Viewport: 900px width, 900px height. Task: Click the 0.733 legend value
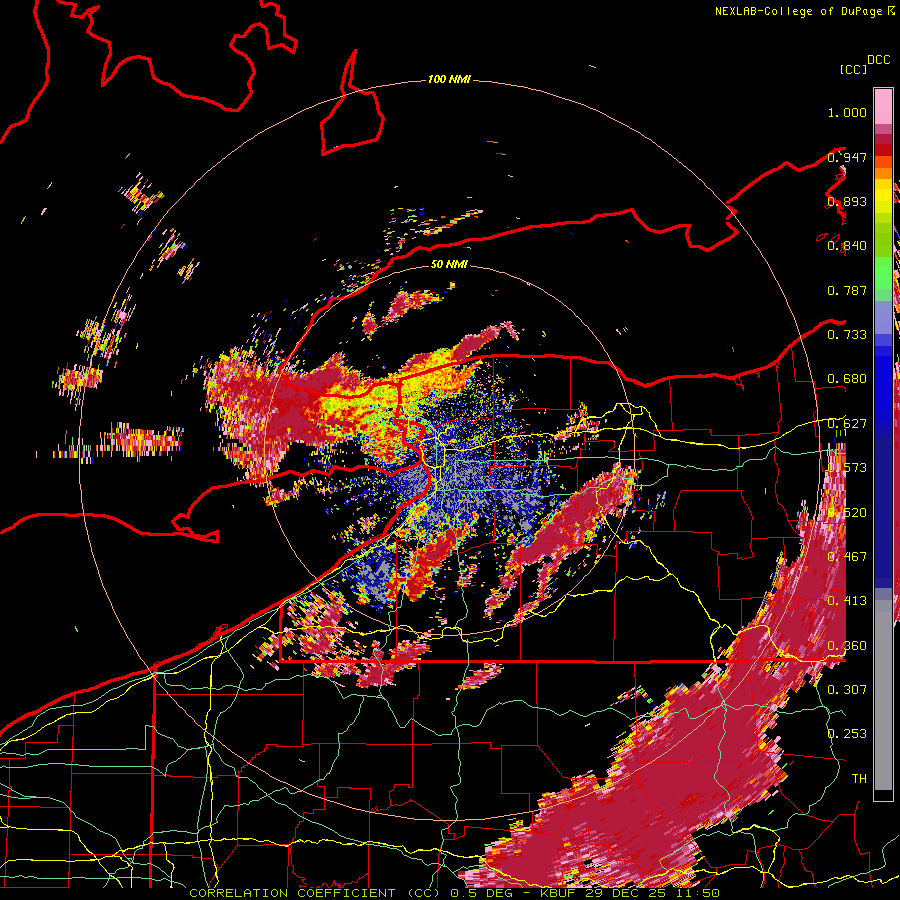click(847, 335)
